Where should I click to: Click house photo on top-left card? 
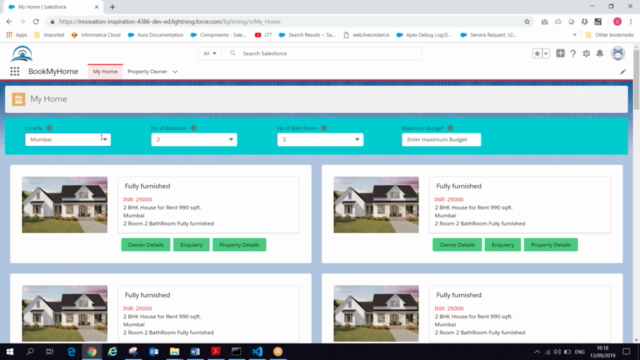click(x=64, y=205)
